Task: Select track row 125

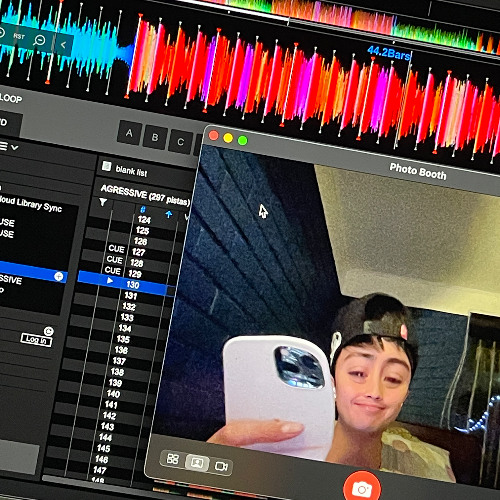Action: pyautogui.click(x=142, y=230)
